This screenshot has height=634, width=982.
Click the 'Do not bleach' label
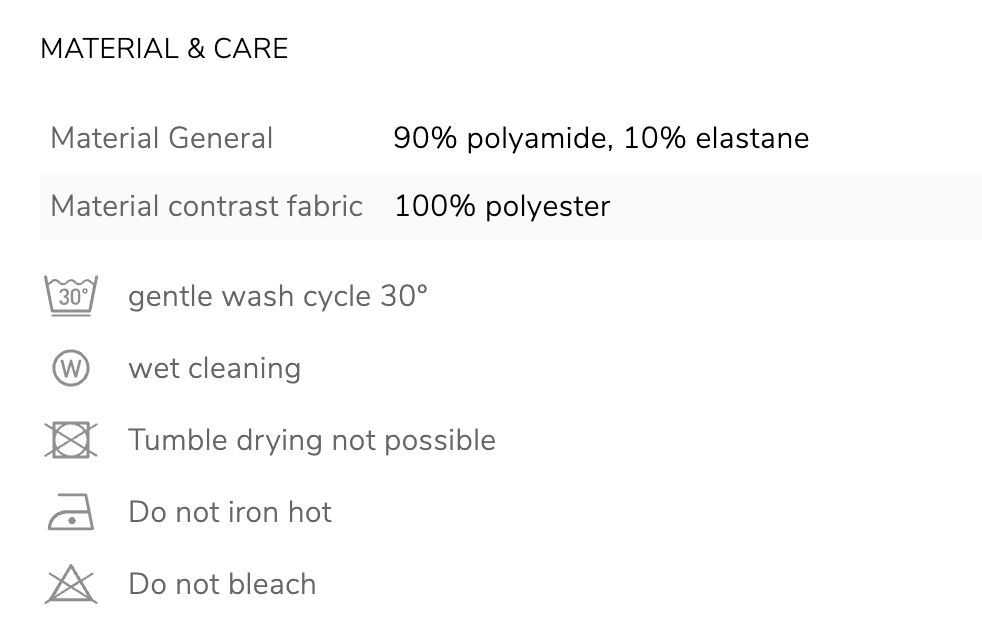(222, 584)
